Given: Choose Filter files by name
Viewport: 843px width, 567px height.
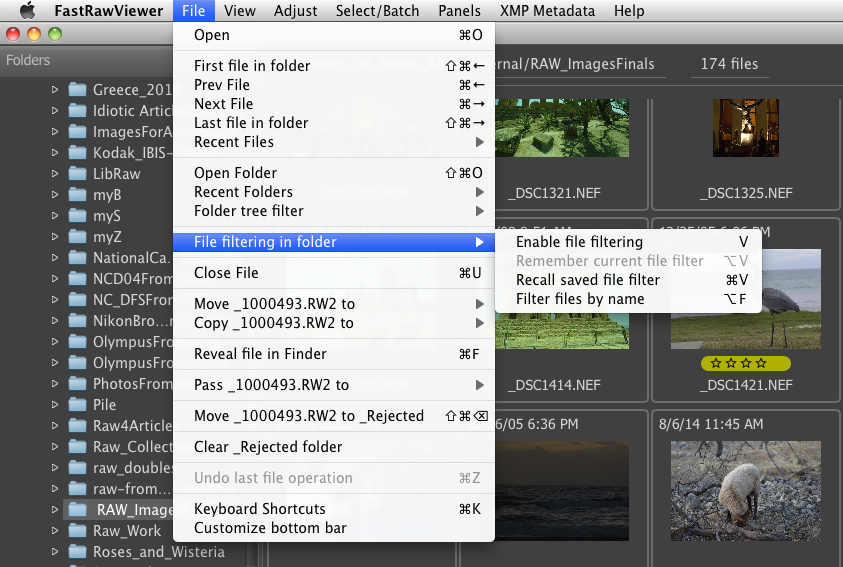Looking at the screenshot, I should [x=580, y=299].
